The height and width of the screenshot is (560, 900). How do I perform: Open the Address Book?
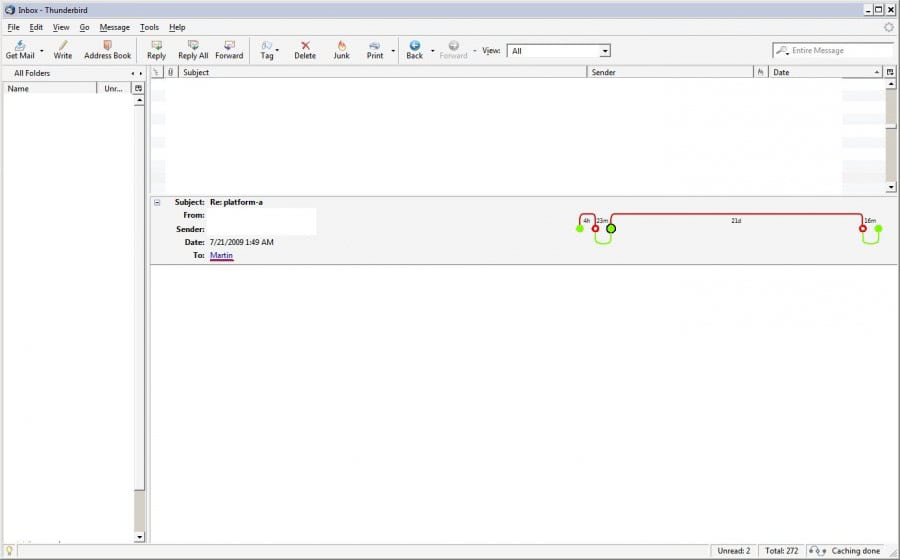click(x=107, y=46)
